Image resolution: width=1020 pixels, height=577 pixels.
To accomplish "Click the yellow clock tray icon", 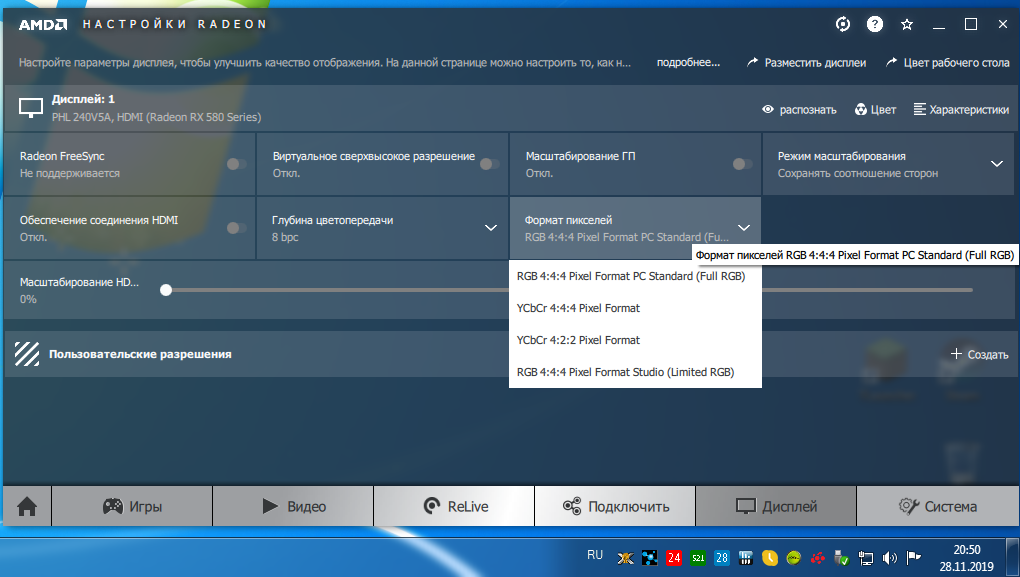I will point(770,557).
